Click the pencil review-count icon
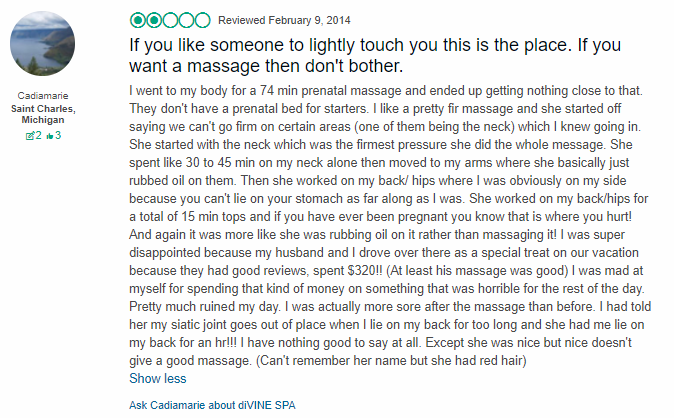This screenshot has width=674, height=418. point(30,136)
